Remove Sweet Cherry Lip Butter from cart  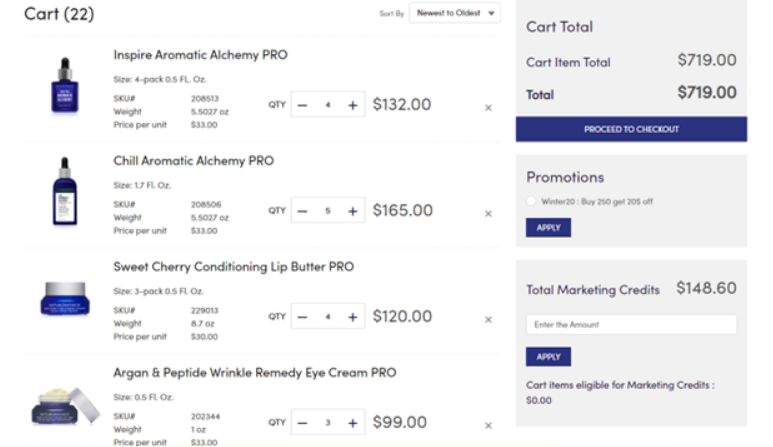(488, 319)
